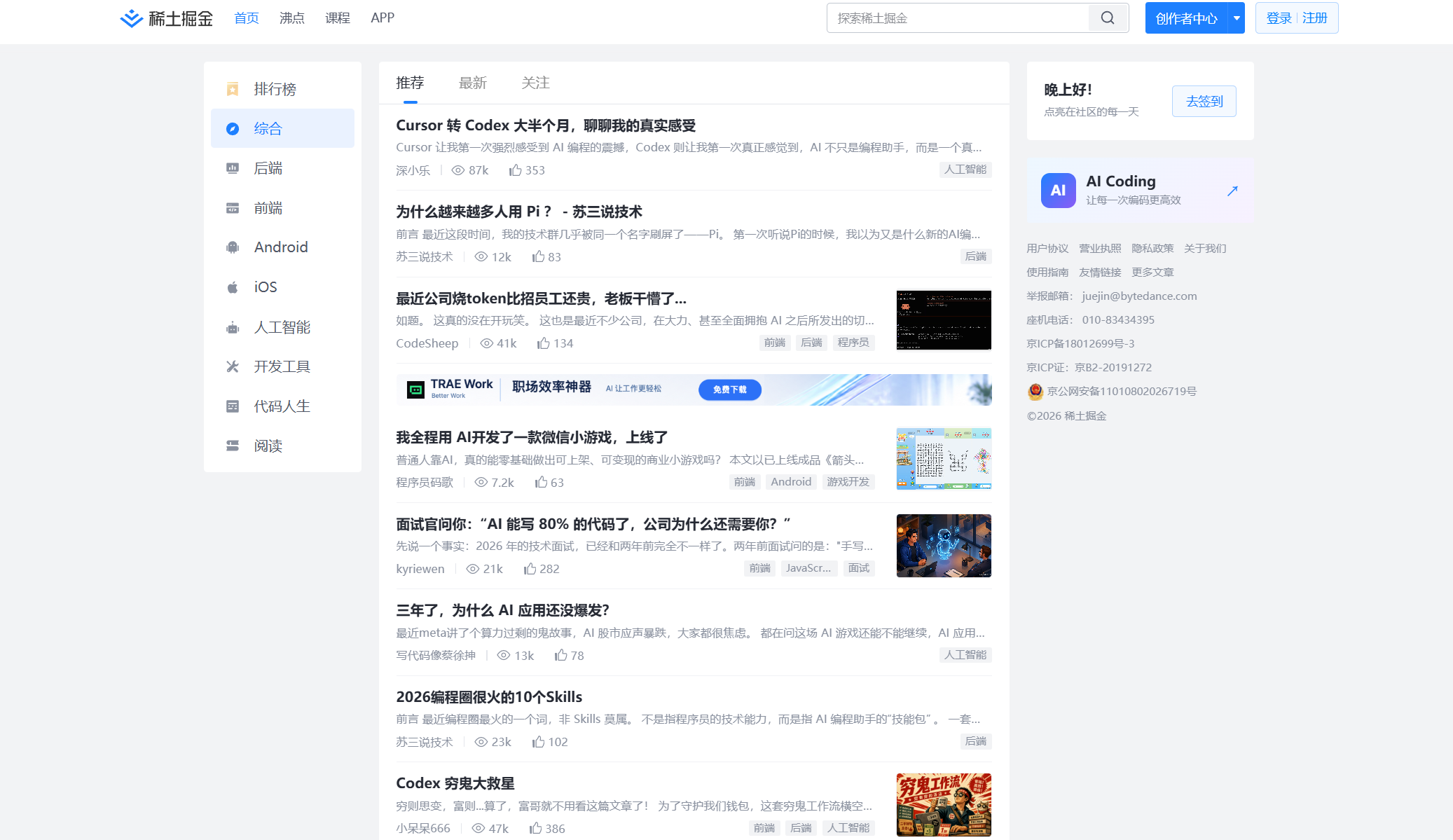Click the 京ICP备18012699号-3 link
Viewport: 1453px width, 840px height.
[1080, 344]
